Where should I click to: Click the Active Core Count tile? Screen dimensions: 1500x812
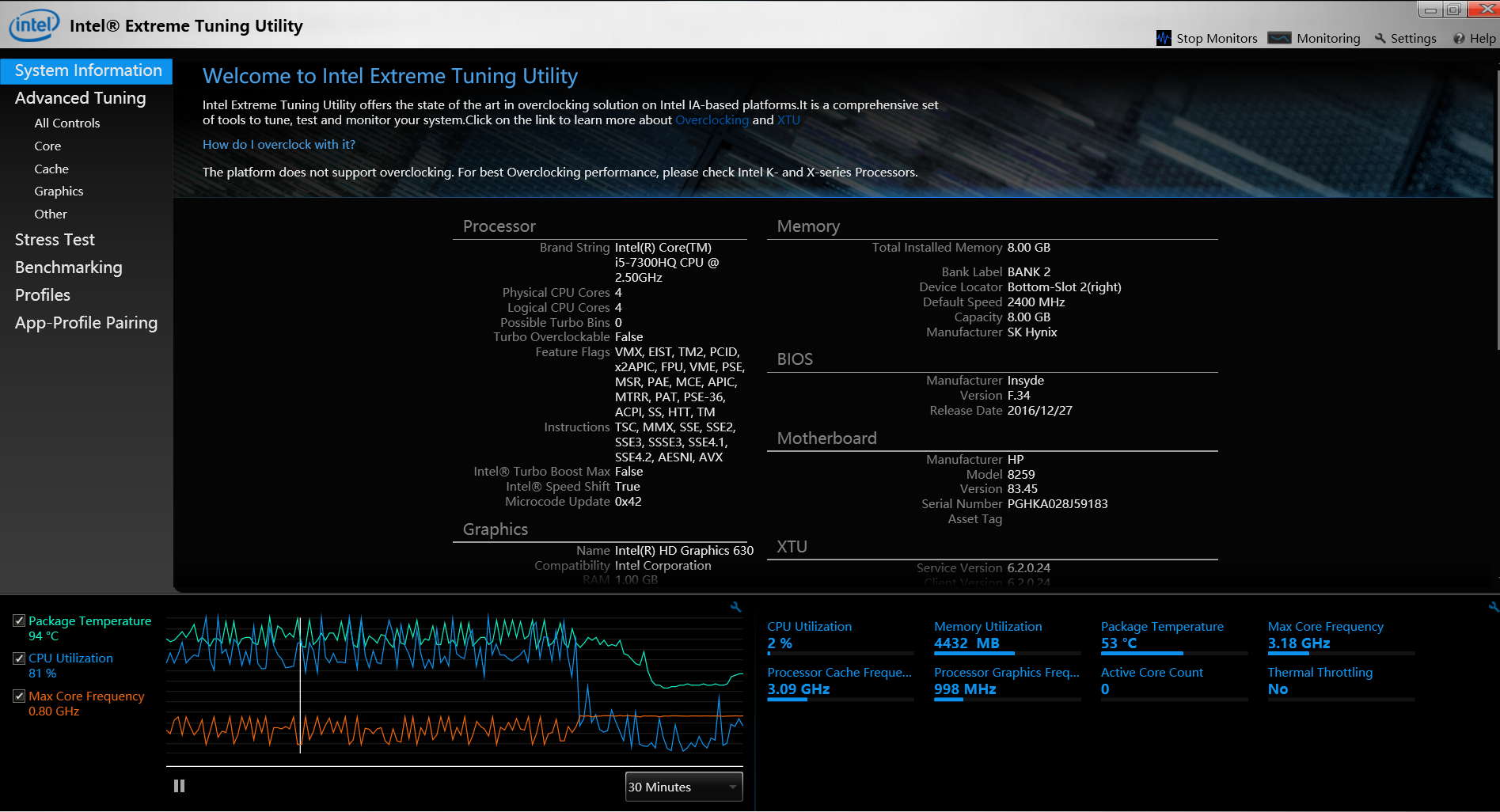pyautogui.click(x=1174, y=682)
